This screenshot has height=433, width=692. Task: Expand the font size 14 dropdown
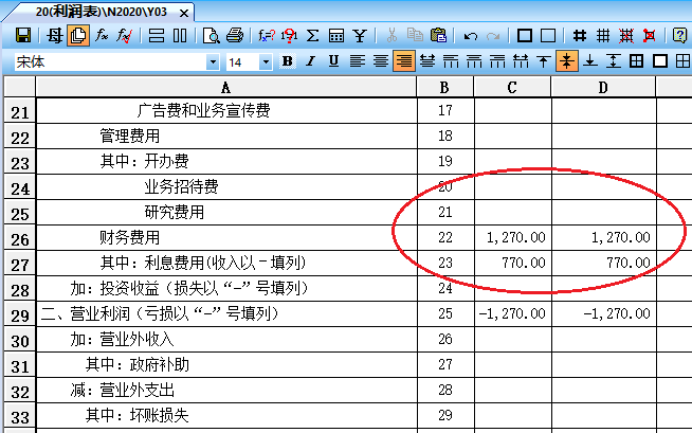pyautogui.click(x=265, y=62)
